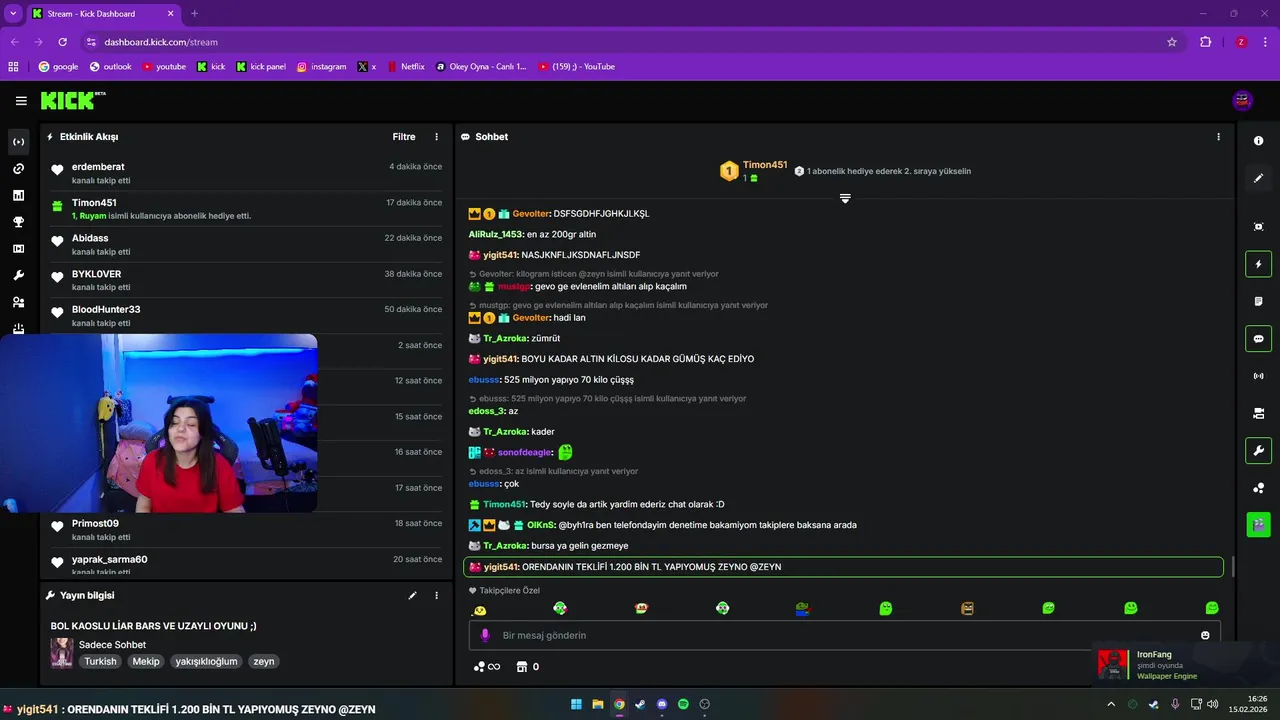Click the pencil edit icon in right sidebar
Screen dimensions: 1280x720
pos(1258,178)
